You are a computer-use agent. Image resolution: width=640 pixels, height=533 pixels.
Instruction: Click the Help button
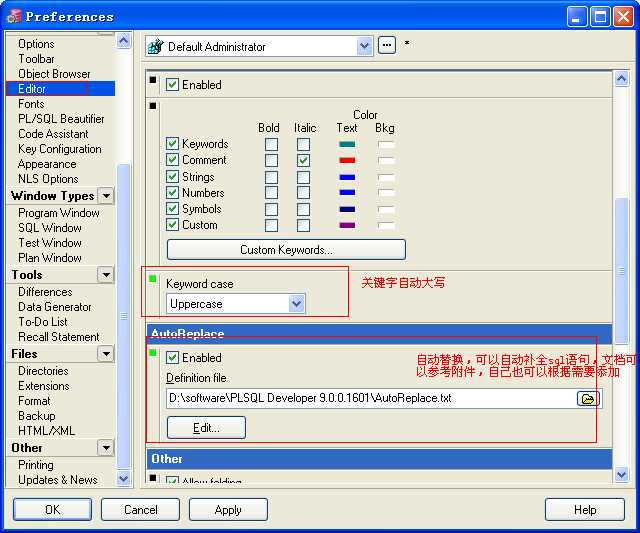[x=585, y=509]
